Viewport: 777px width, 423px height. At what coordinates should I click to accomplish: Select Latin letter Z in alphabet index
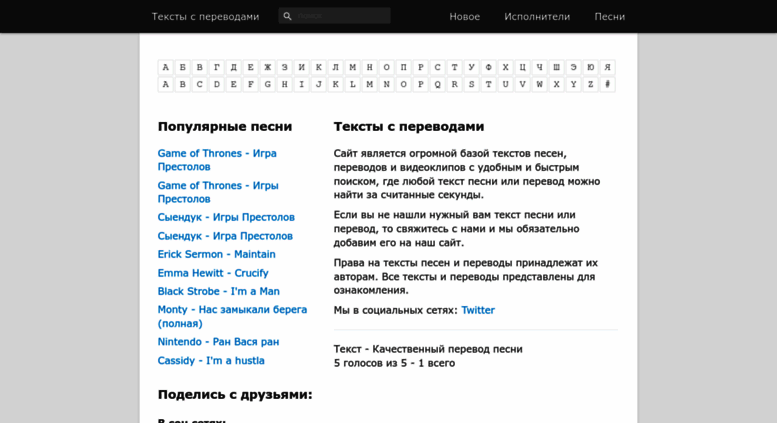[590, 84]
